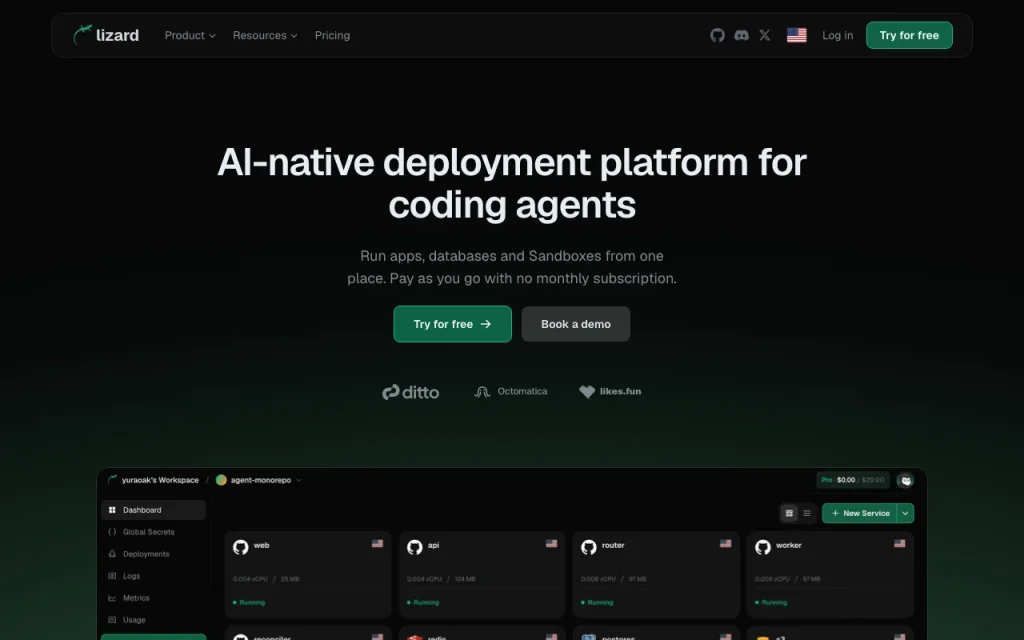Click the US flag language selector

796,35
